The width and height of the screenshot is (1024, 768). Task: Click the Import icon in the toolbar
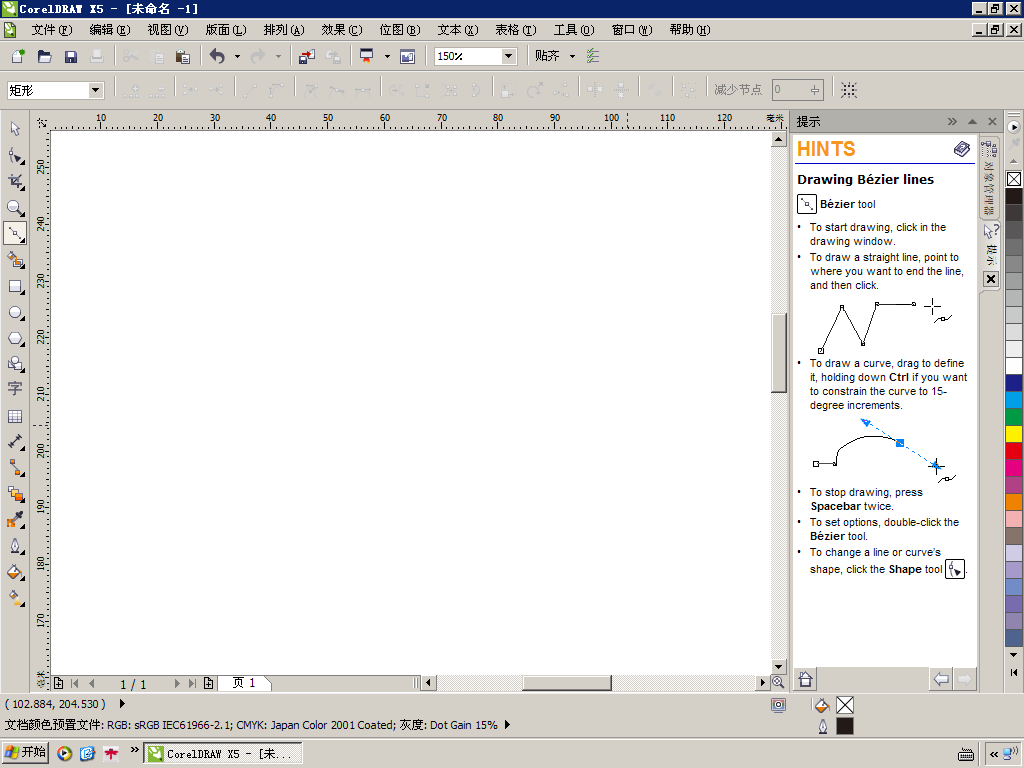click(x=306, y=57)
